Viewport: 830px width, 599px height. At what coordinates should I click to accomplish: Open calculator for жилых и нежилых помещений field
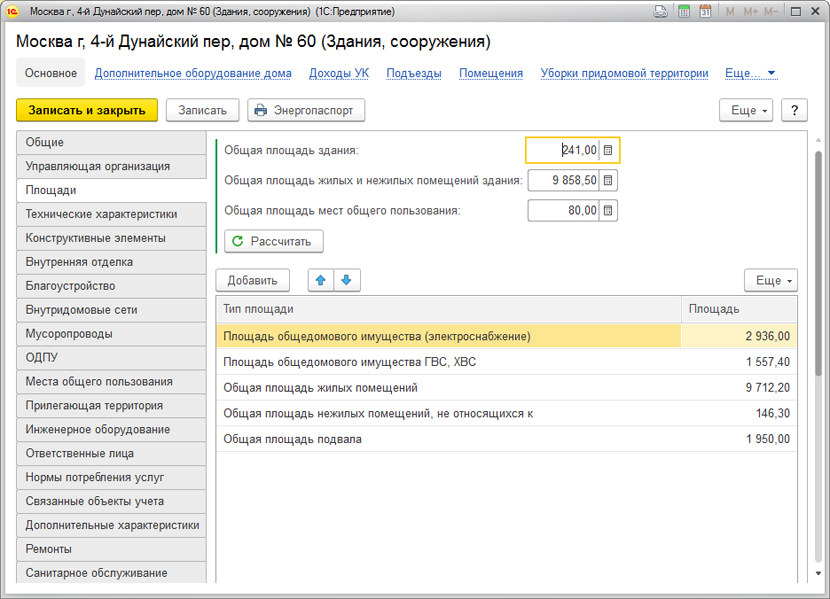pyautogui.click(x=609, y=180)
